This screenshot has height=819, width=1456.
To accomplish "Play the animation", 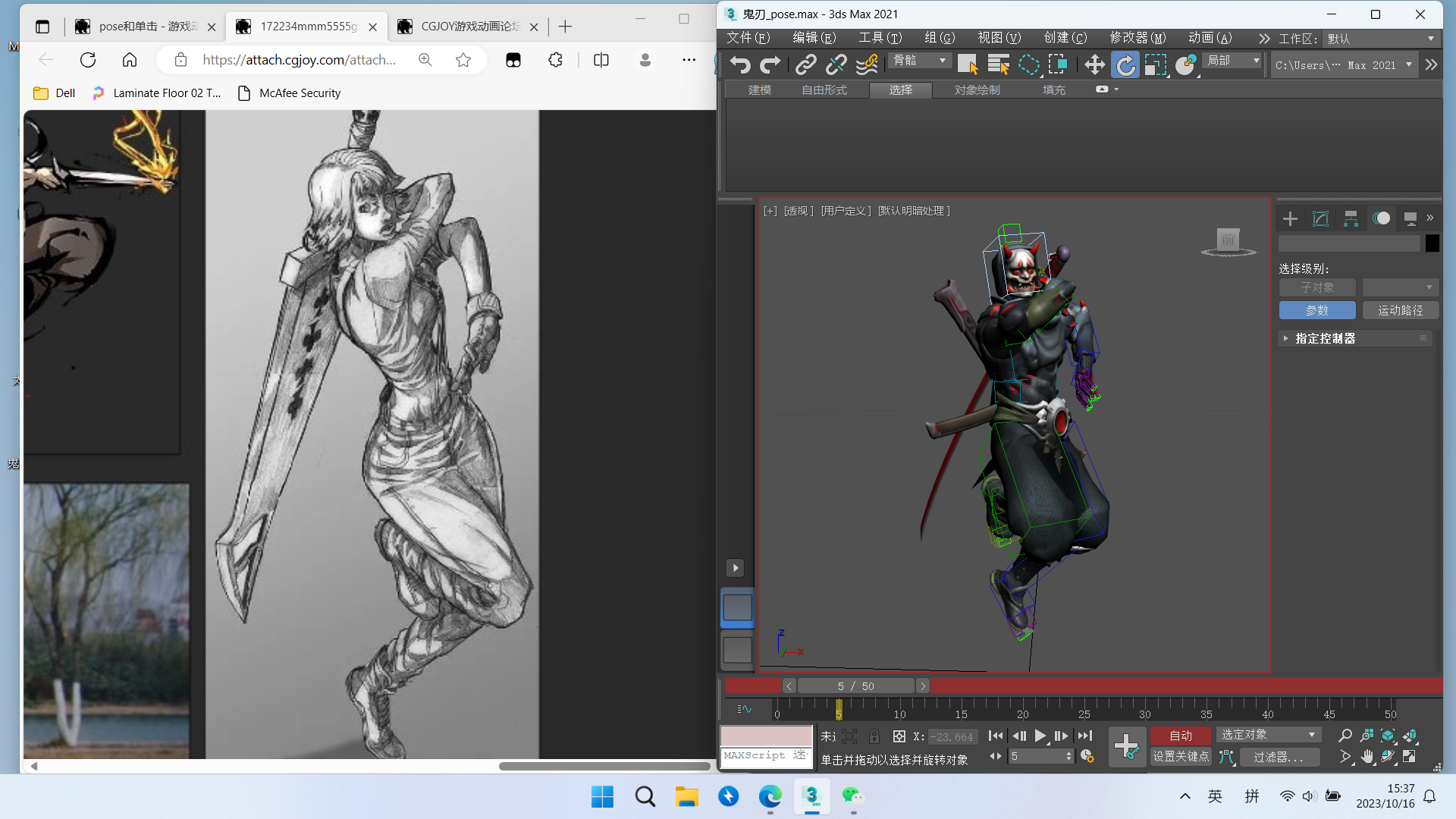I will point(1040,736).
